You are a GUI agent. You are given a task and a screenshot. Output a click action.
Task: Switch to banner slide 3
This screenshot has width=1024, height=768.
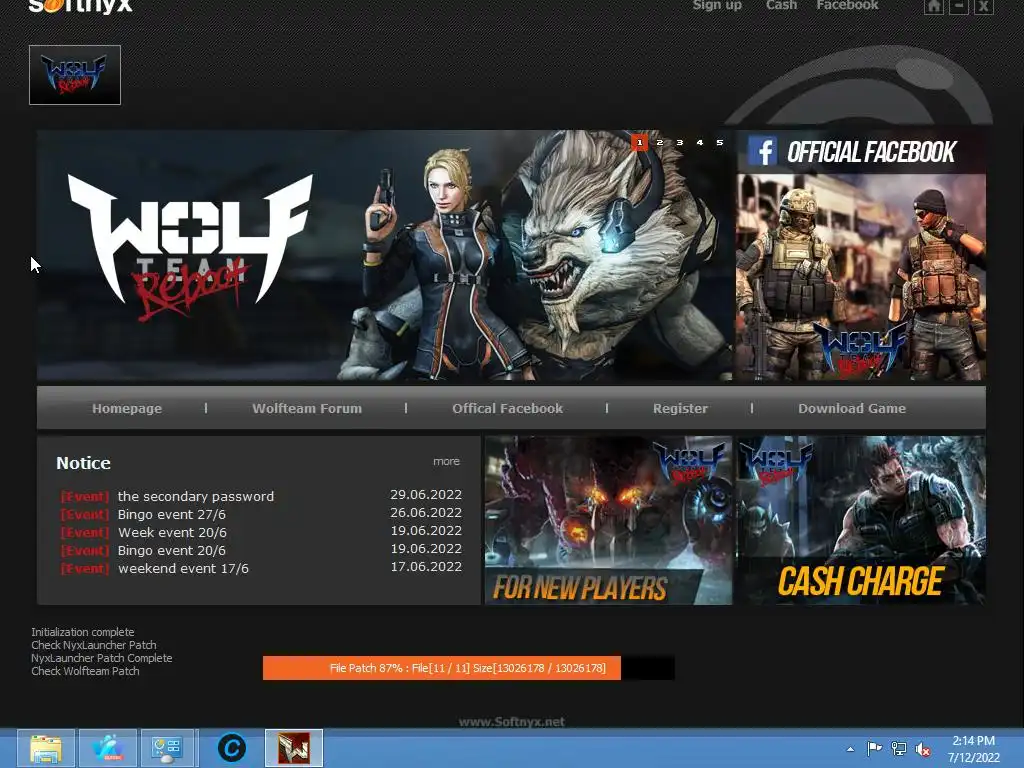pos(680,142)
